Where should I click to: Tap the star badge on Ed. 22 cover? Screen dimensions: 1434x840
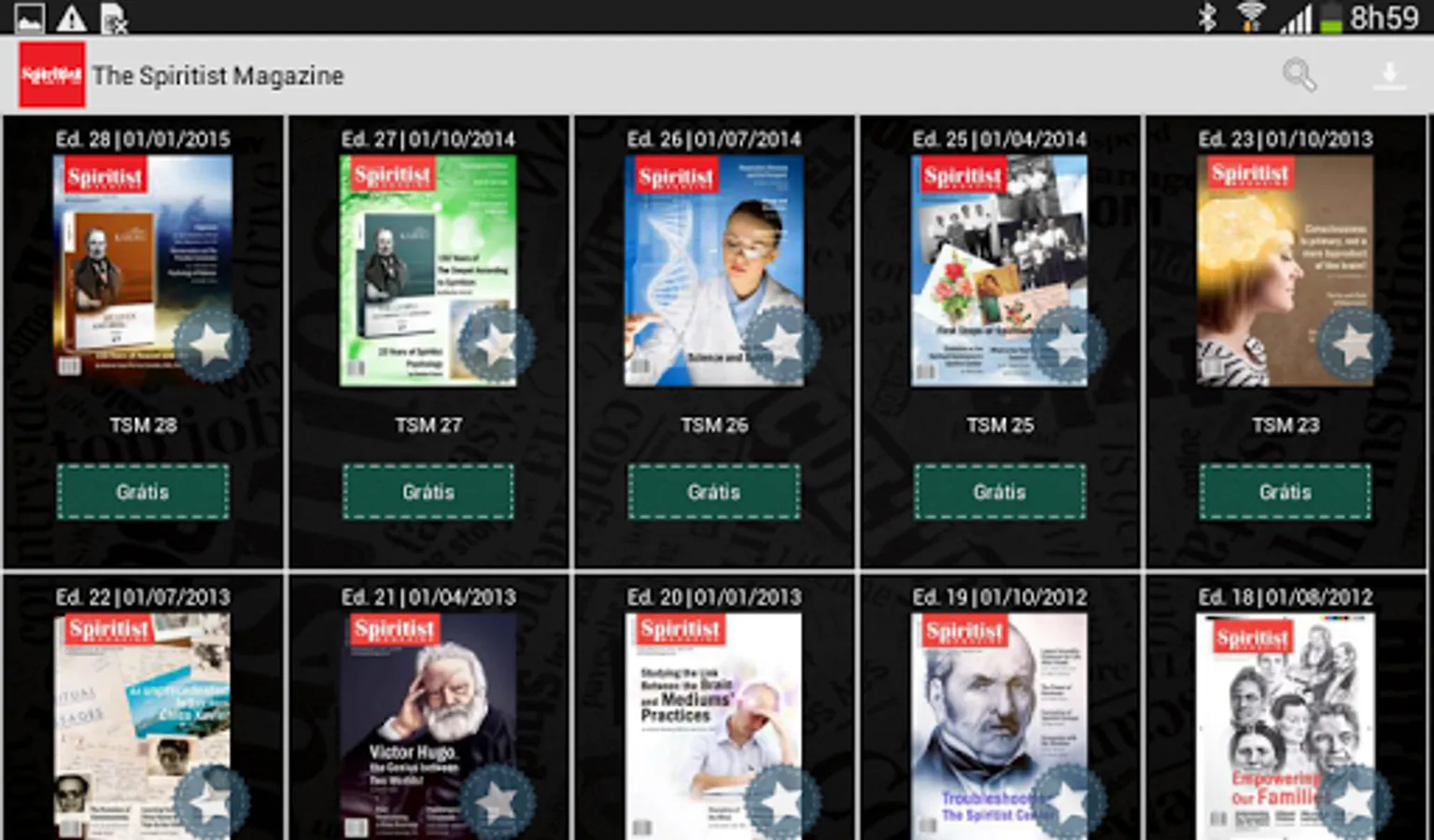(x=211, y=802)
